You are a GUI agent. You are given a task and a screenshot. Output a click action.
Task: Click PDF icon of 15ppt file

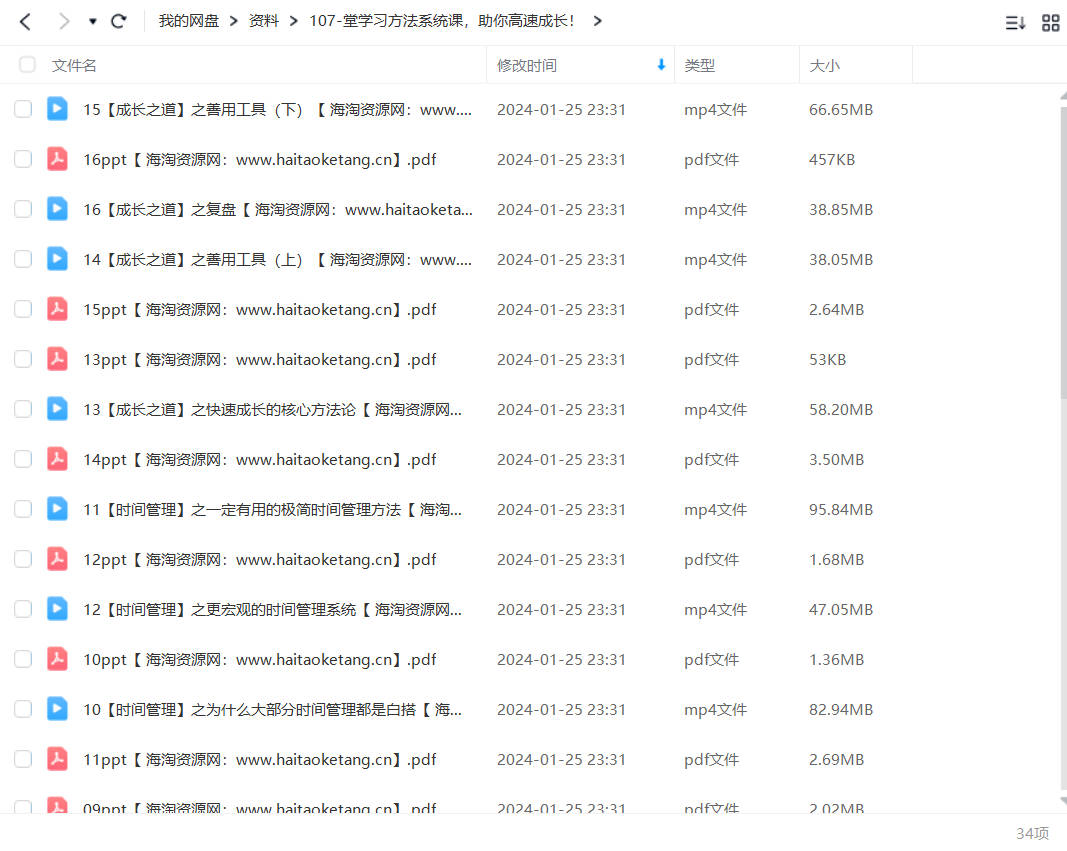click(57, 309)
